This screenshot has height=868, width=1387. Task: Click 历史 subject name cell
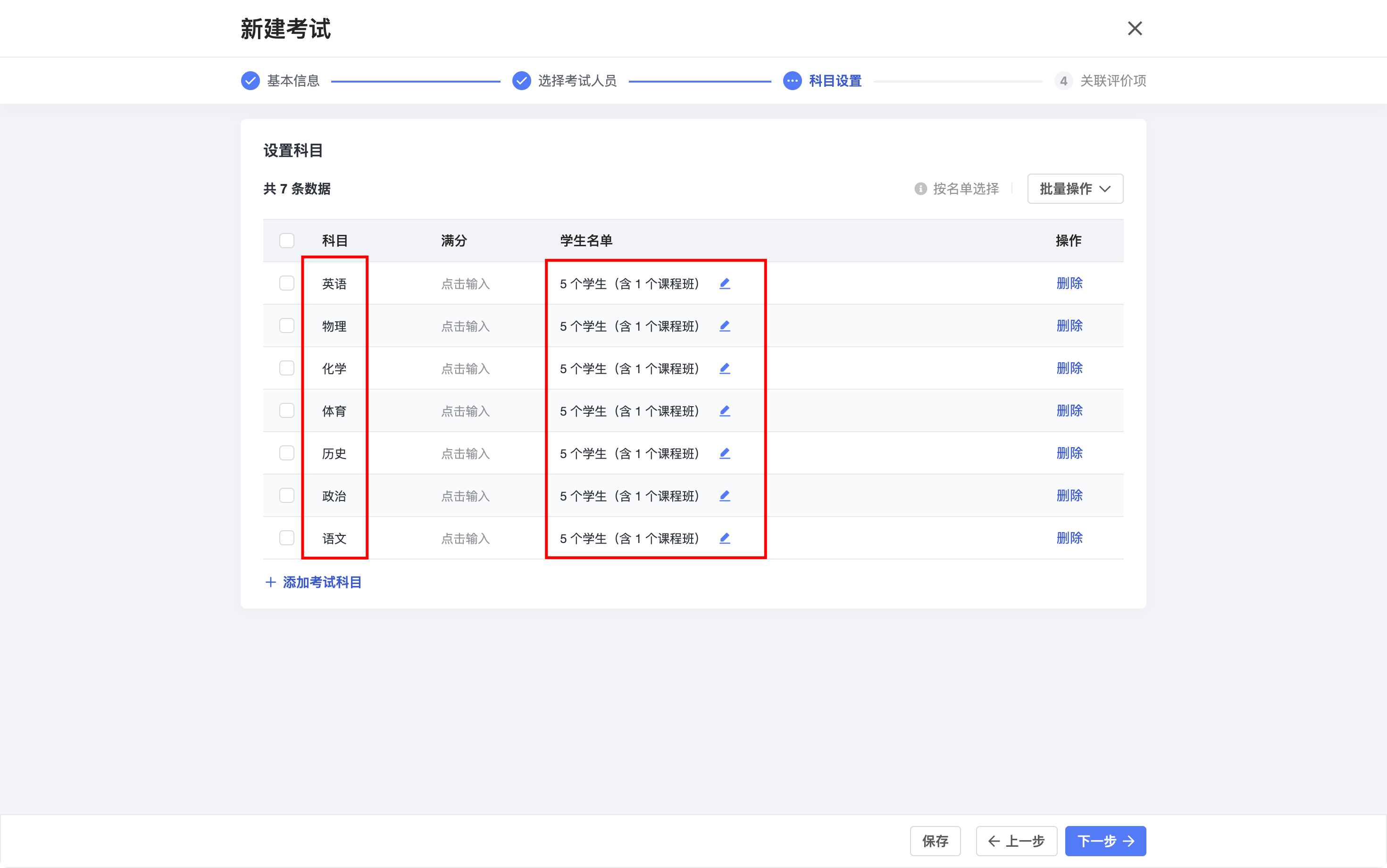click(x=334, y=453)
